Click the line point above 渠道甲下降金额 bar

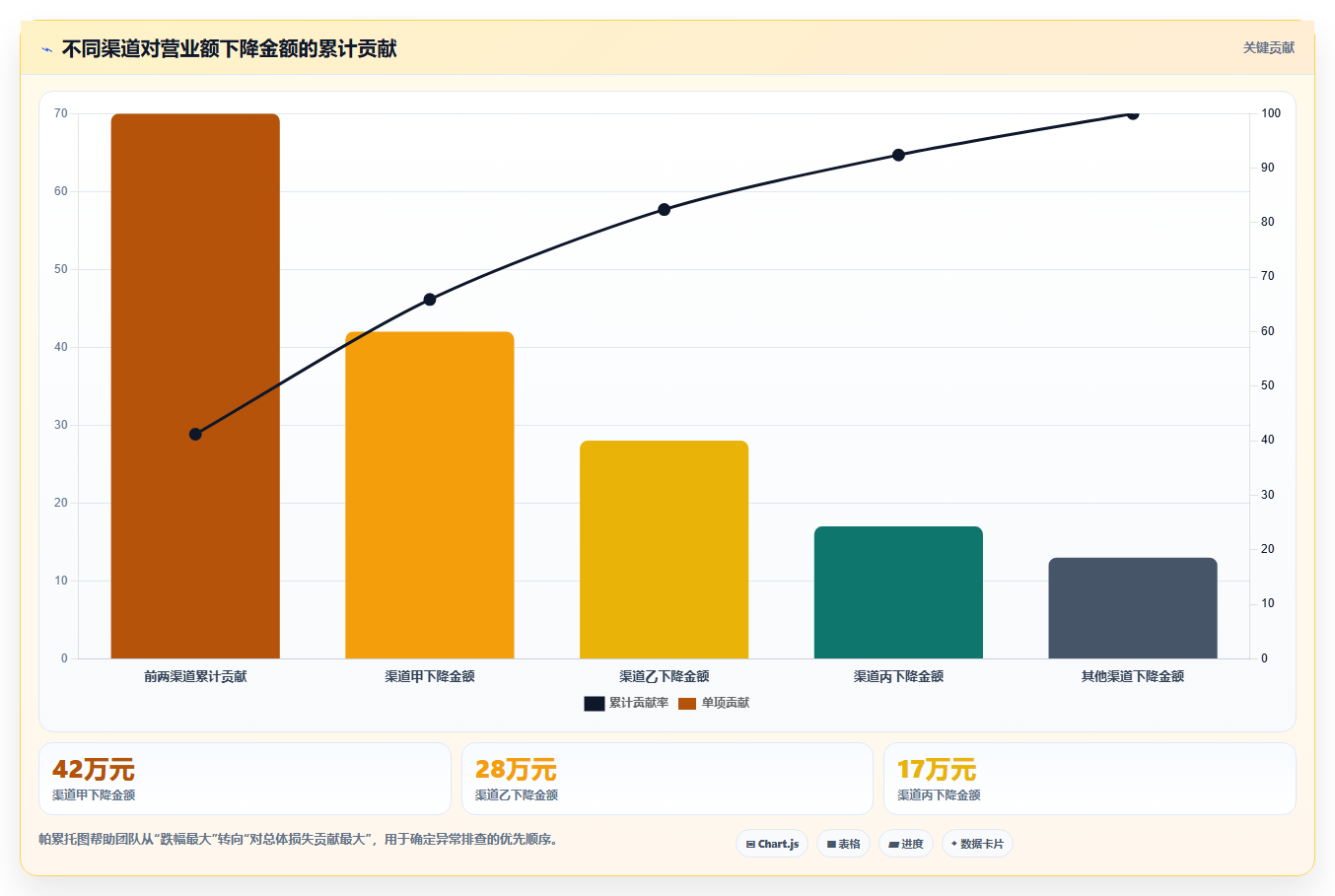click(x=430, y=300)
